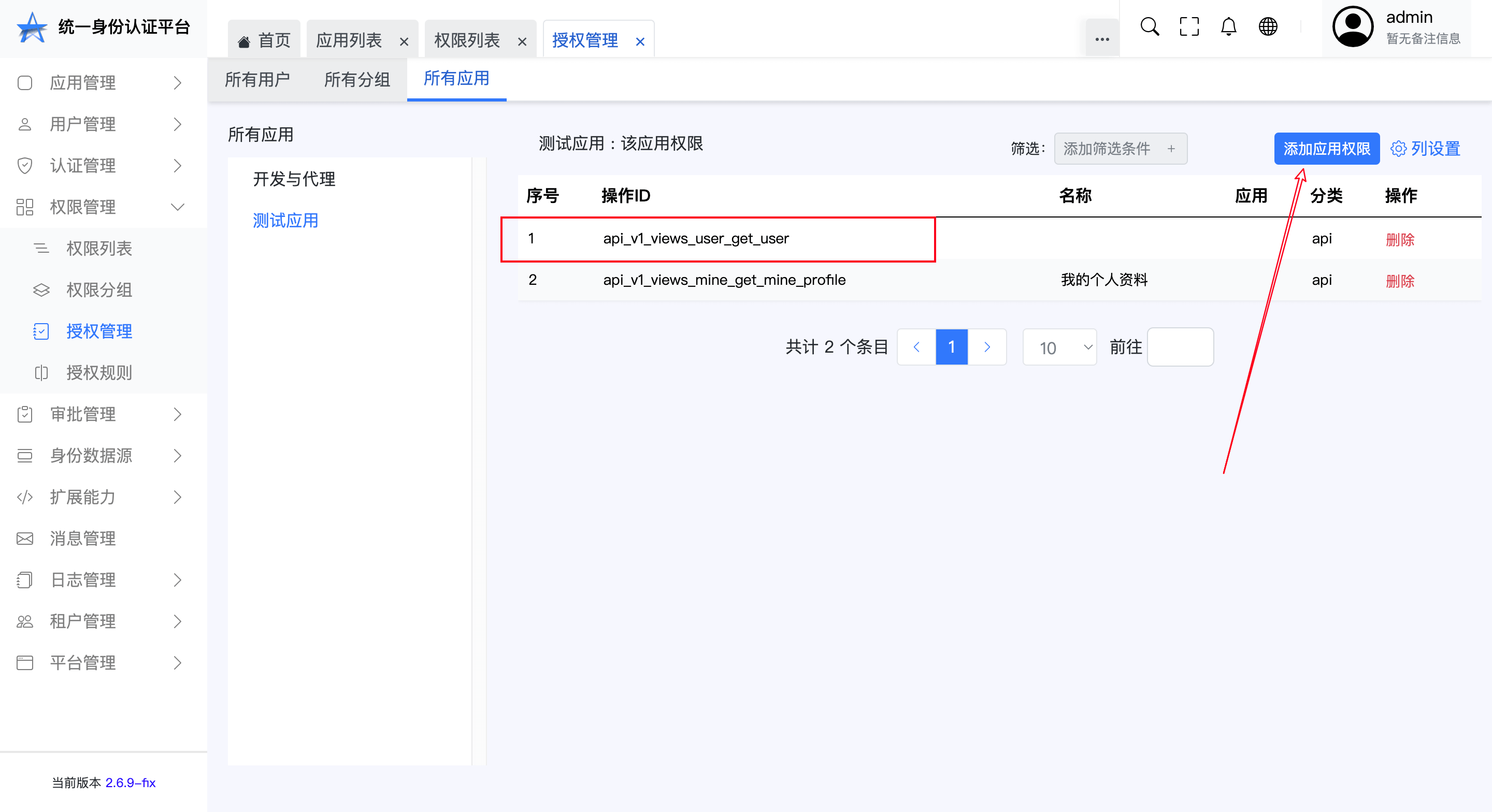
Task: Open the page size dropdown showing 10
Action: (x=1059, y=347)
